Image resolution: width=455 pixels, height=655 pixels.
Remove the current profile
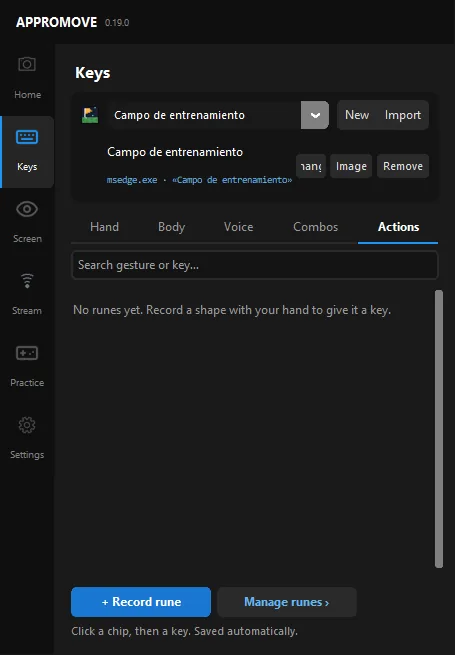[x=403, y=166]
